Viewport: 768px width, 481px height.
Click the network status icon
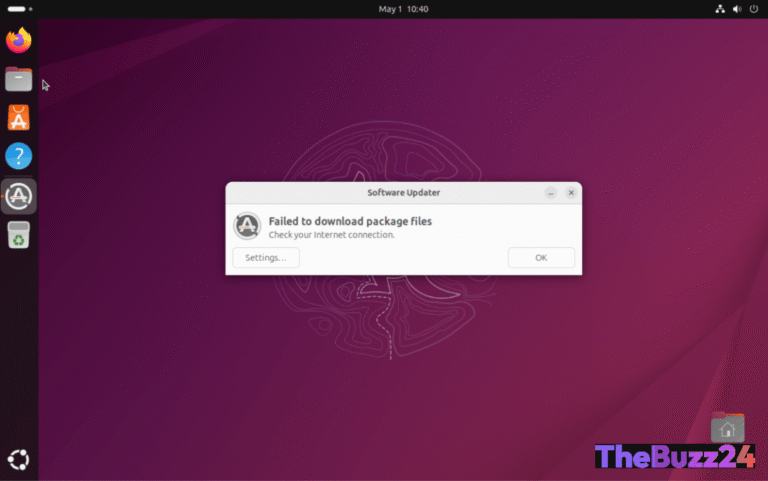720,9
